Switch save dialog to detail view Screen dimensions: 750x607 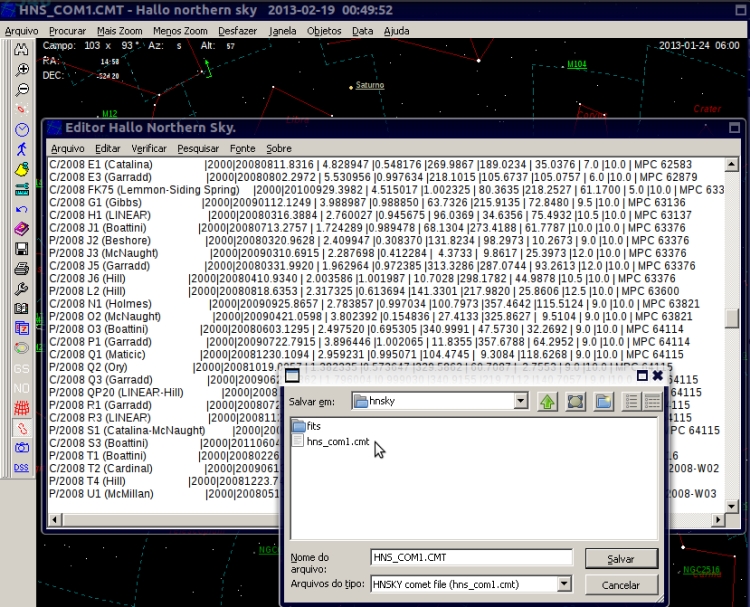pyautogui.click(x=652, y=401)
